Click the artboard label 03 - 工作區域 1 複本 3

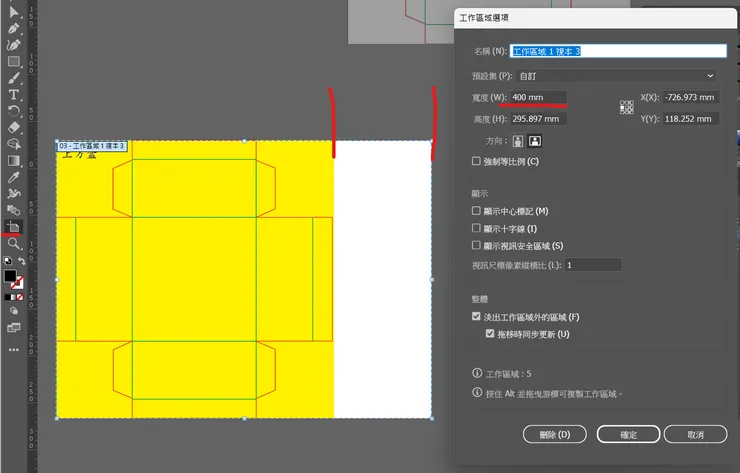(92, 146)
